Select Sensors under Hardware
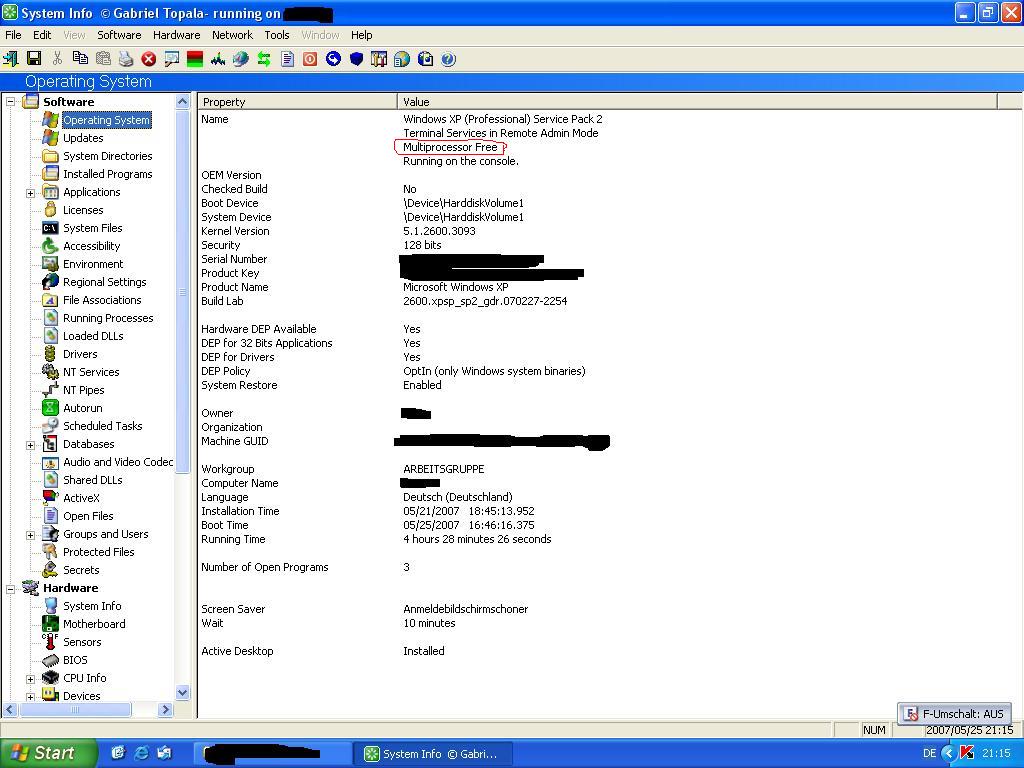Viewport: 1024px width, 768px height. point(82,642)
